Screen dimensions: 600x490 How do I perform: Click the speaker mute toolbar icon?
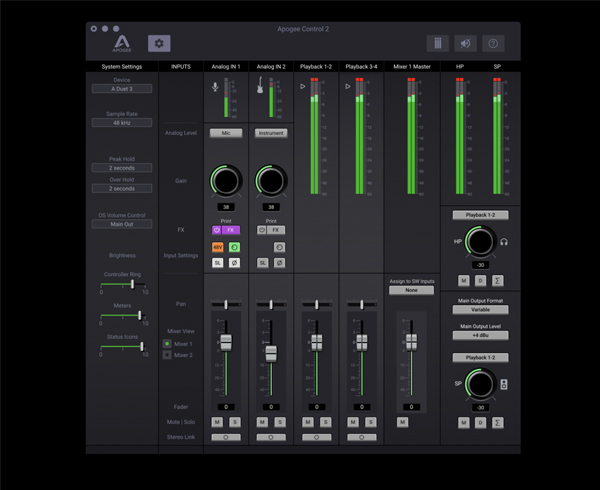[465, 43]
